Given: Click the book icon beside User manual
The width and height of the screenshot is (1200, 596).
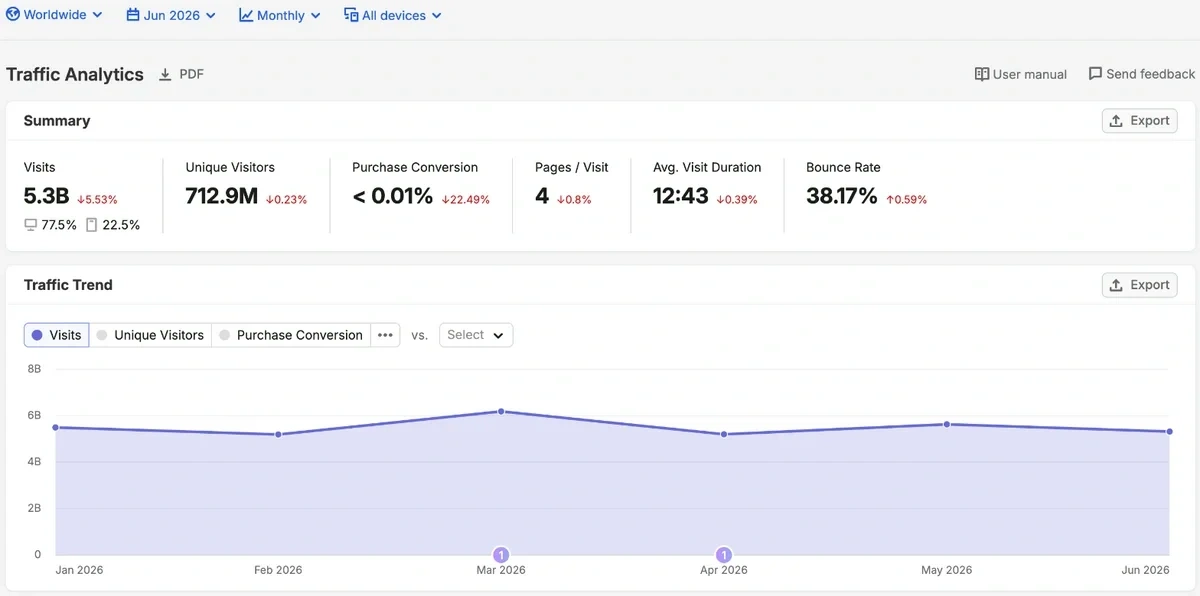Looking at the screenshot, I should 982,74.
